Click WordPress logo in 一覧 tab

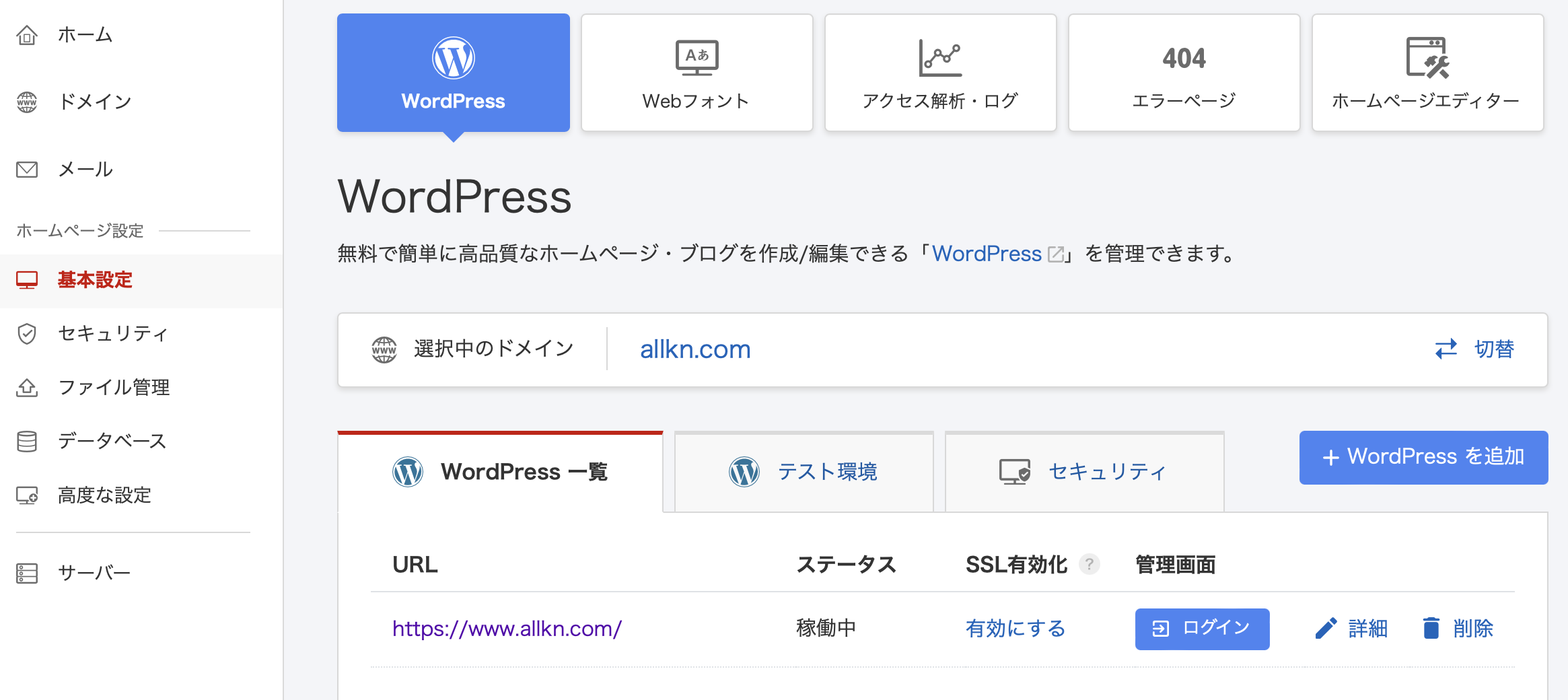tap(408, 472)
